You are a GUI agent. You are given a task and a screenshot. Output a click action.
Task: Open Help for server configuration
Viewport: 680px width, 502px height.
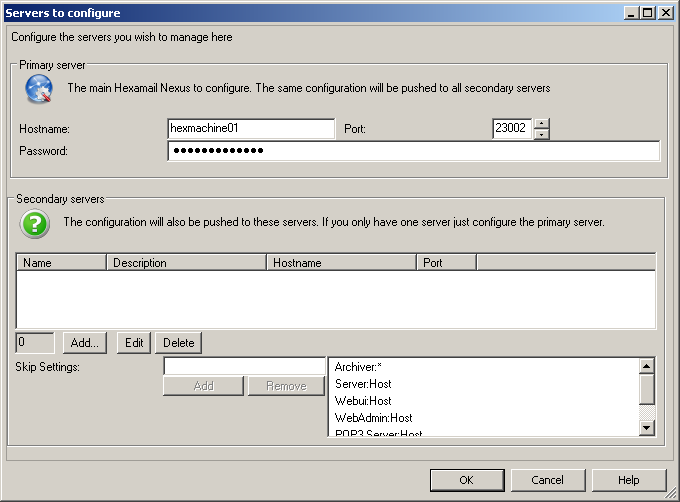tap(629, 480)
